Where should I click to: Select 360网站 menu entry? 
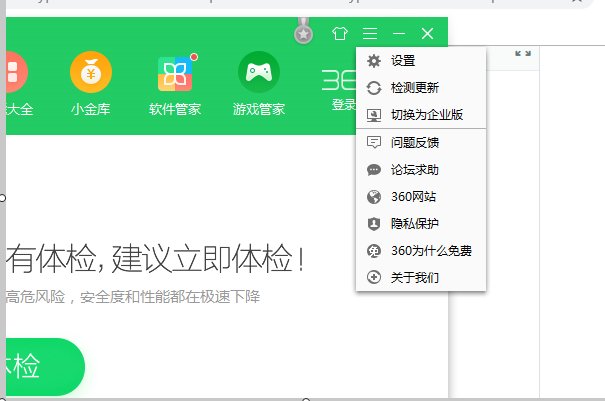click(x=421, y=197)
